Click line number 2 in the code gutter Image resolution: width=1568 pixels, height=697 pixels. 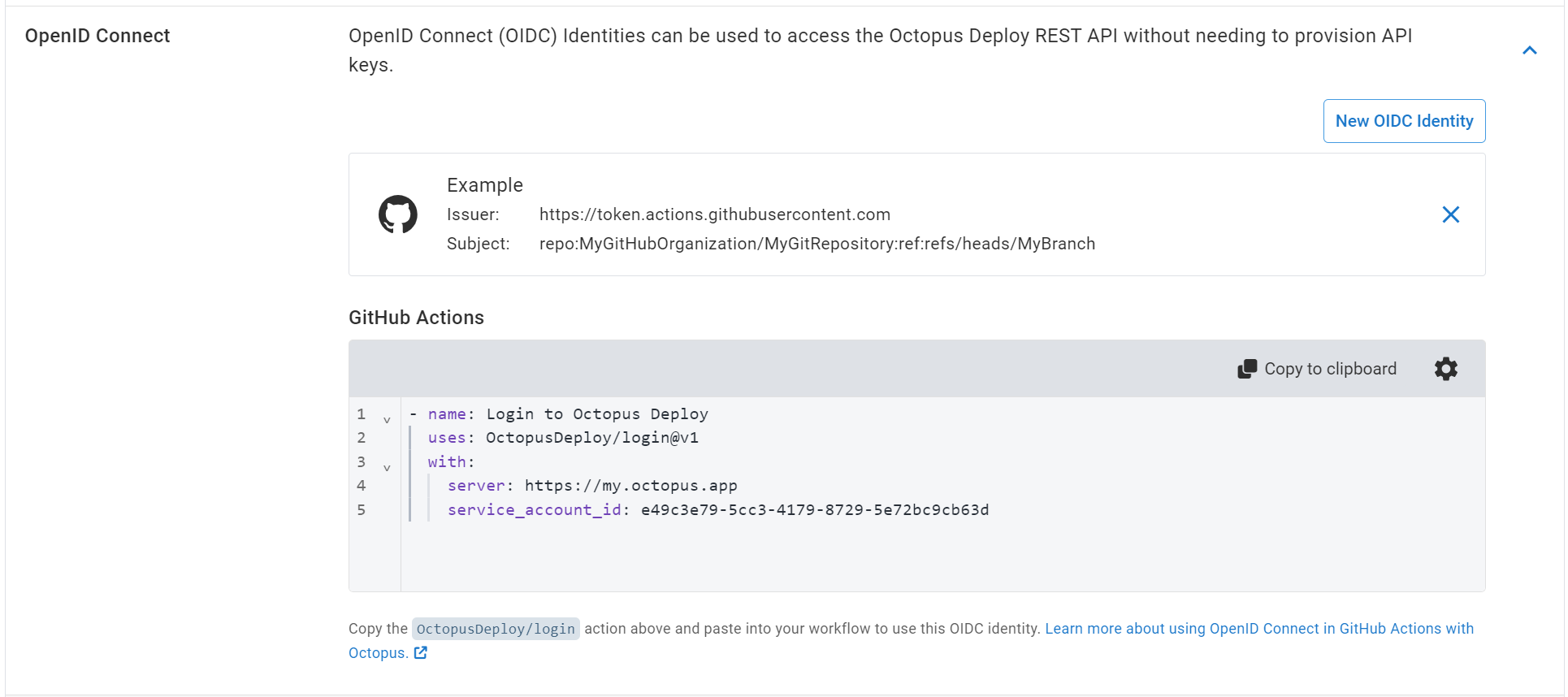coord(362,438)
